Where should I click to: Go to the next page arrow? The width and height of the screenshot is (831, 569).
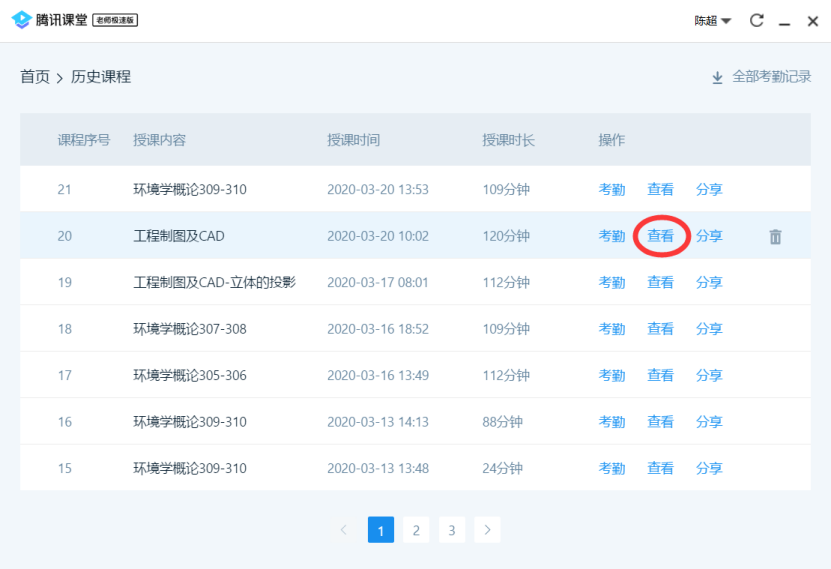(487, 530)
